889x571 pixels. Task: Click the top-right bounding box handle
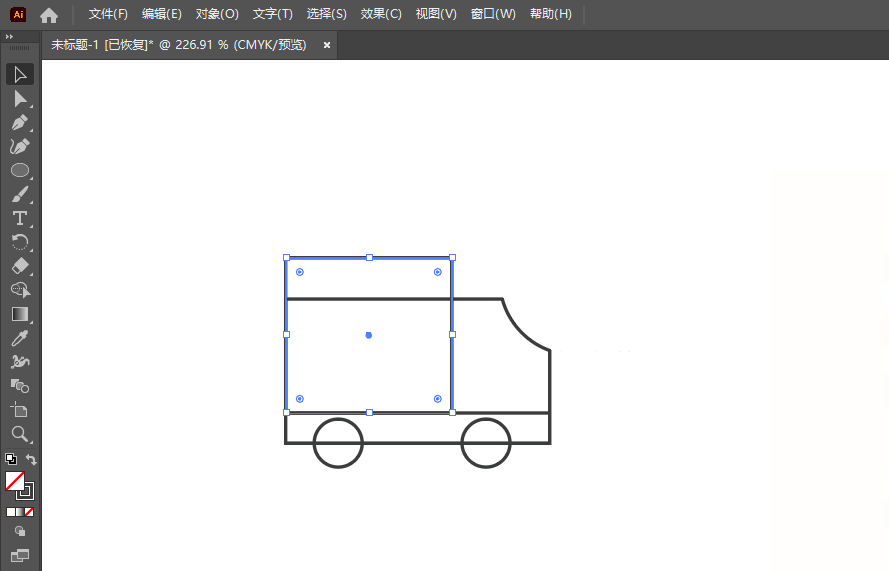[x=452, y=257]
